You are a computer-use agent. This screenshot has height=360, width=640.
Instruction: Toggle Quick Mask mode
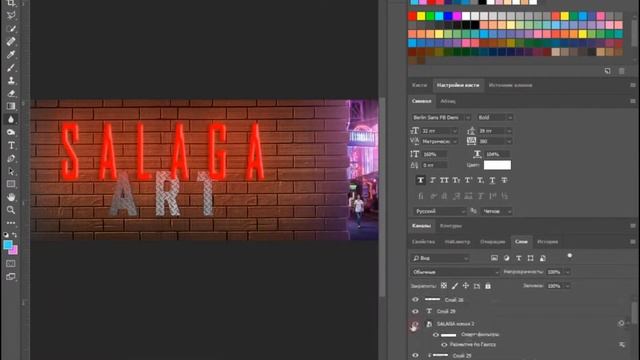point(11,264)
